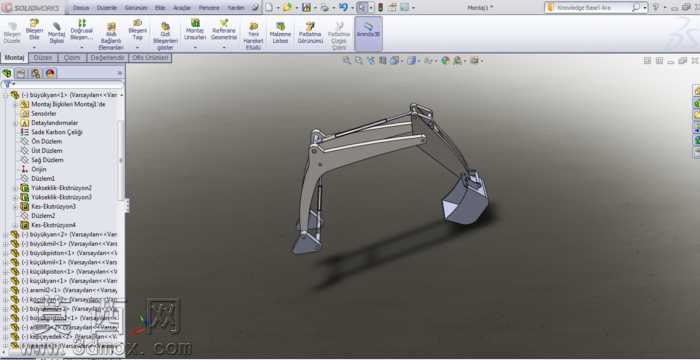Open dropdown arrow under Bileşen Ekle
Screen dimensions: 700x360
(x=34, y=46)
